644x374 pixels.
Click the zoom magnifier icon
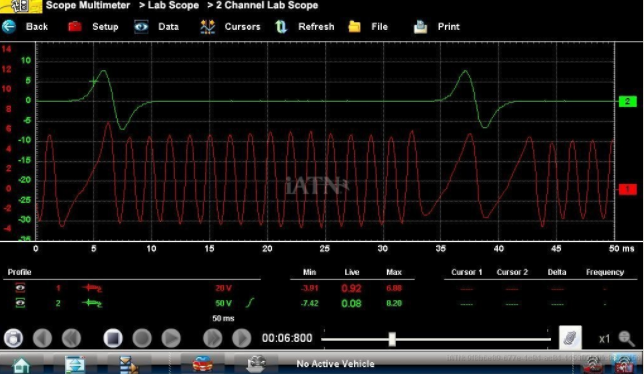(x=626, y=338)
